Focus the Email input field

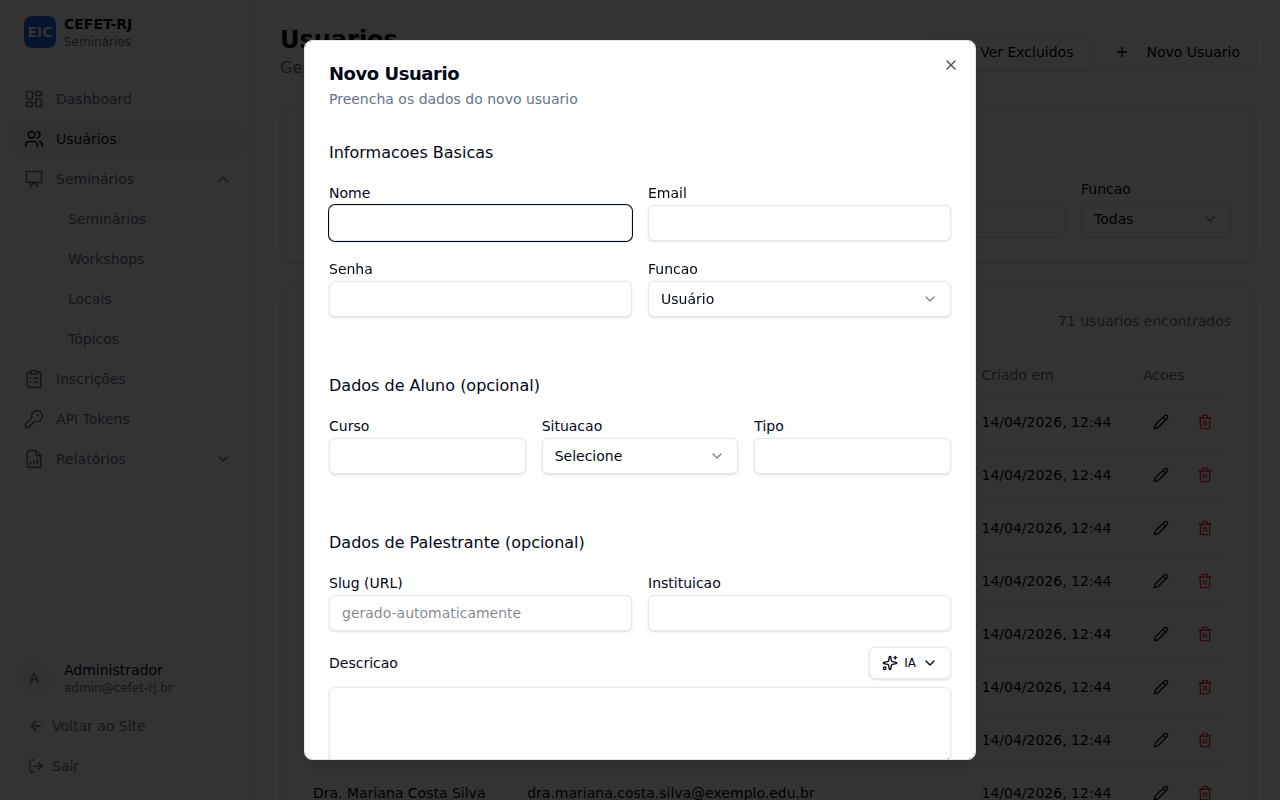click(799, 223)
